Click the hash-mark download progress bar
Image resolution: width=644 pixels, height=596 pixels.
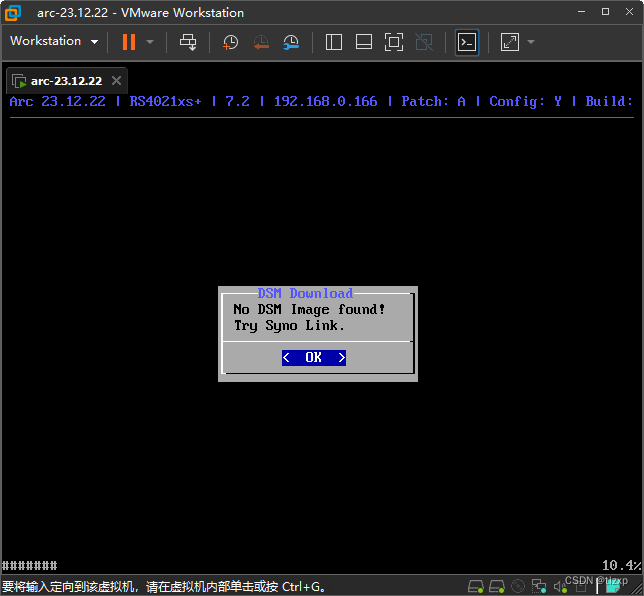[30, 566]
